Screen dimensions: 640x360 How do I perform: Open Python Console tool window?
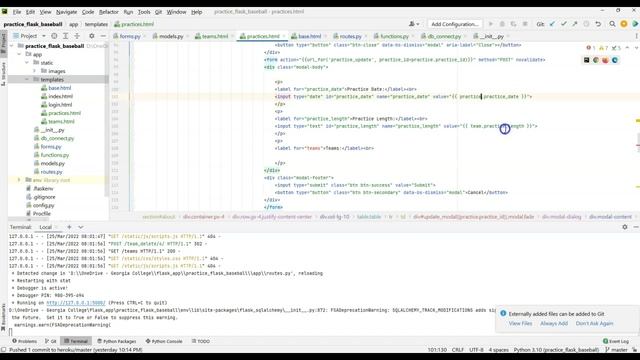164,341
